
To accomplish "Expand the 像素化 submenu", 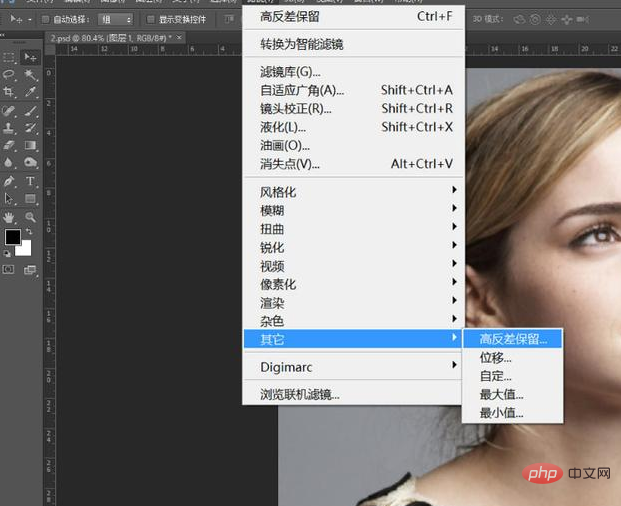I will coord(352,284).
